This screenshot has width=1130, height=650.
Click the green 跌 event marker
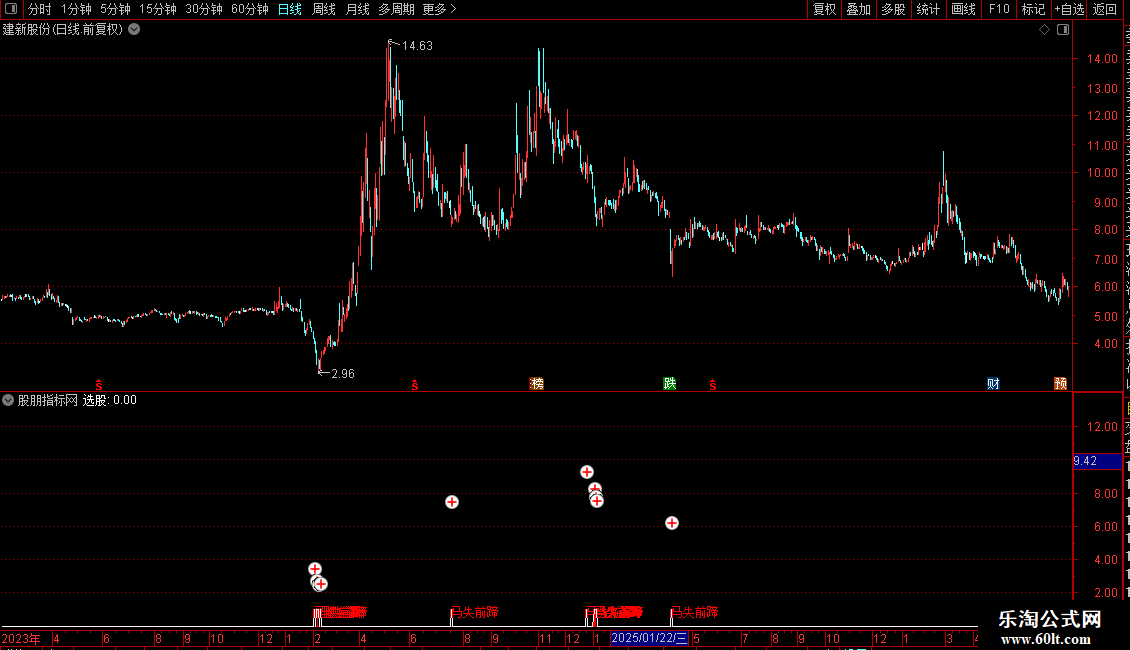click(669, 383)
